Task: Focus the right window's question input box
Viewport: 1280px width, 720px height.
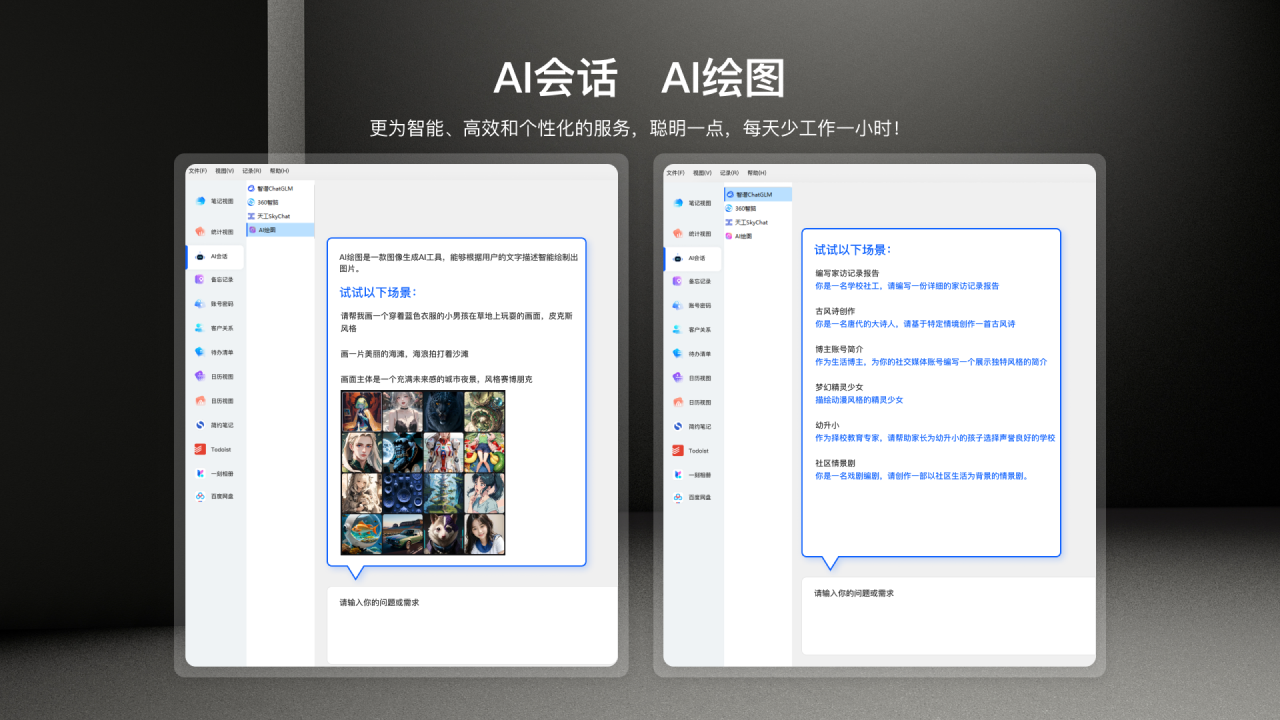Action: point(947,620)
